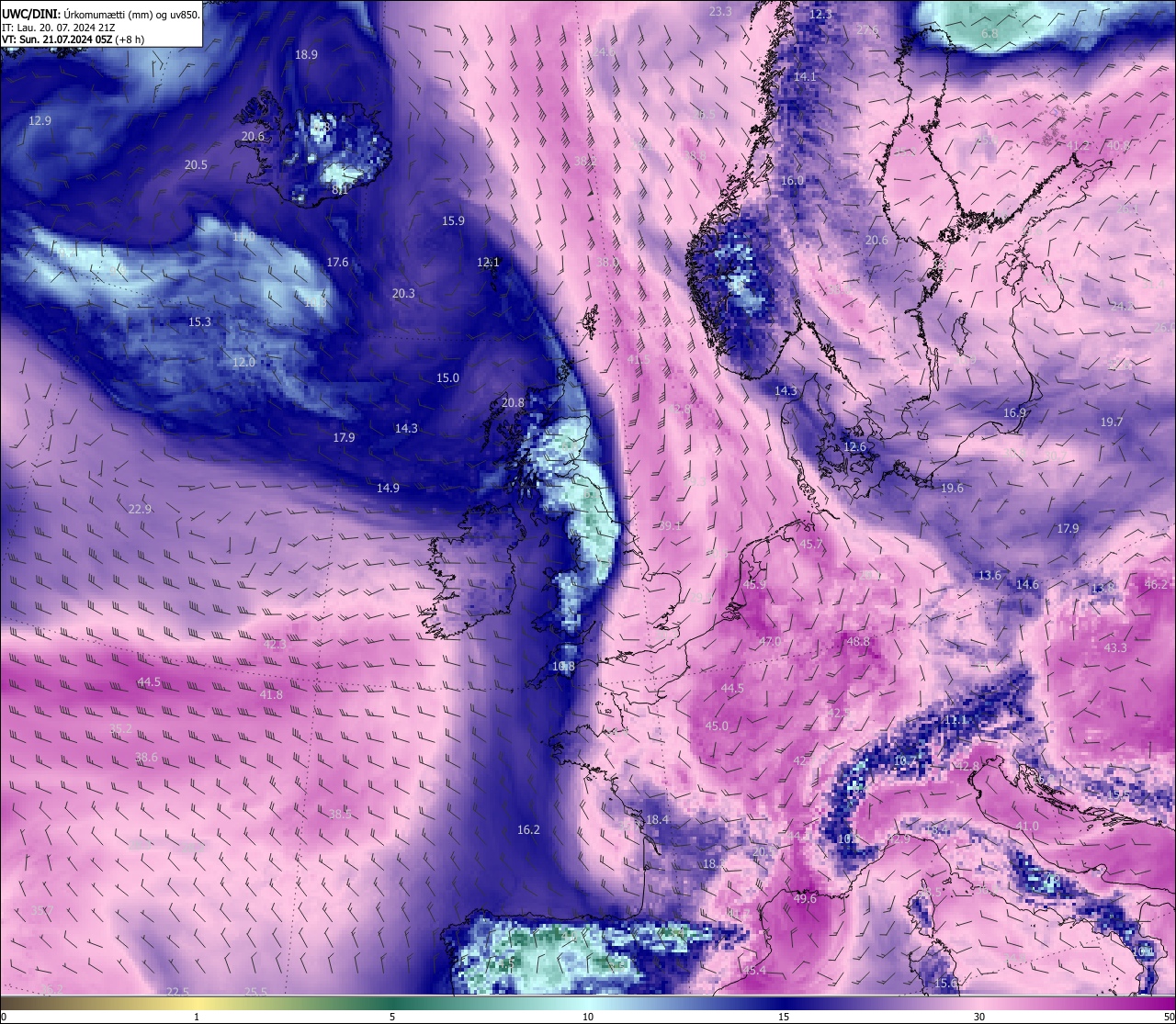Click the 27.6 value label
The image size is (1176, 1024).
tap(867, 29)
